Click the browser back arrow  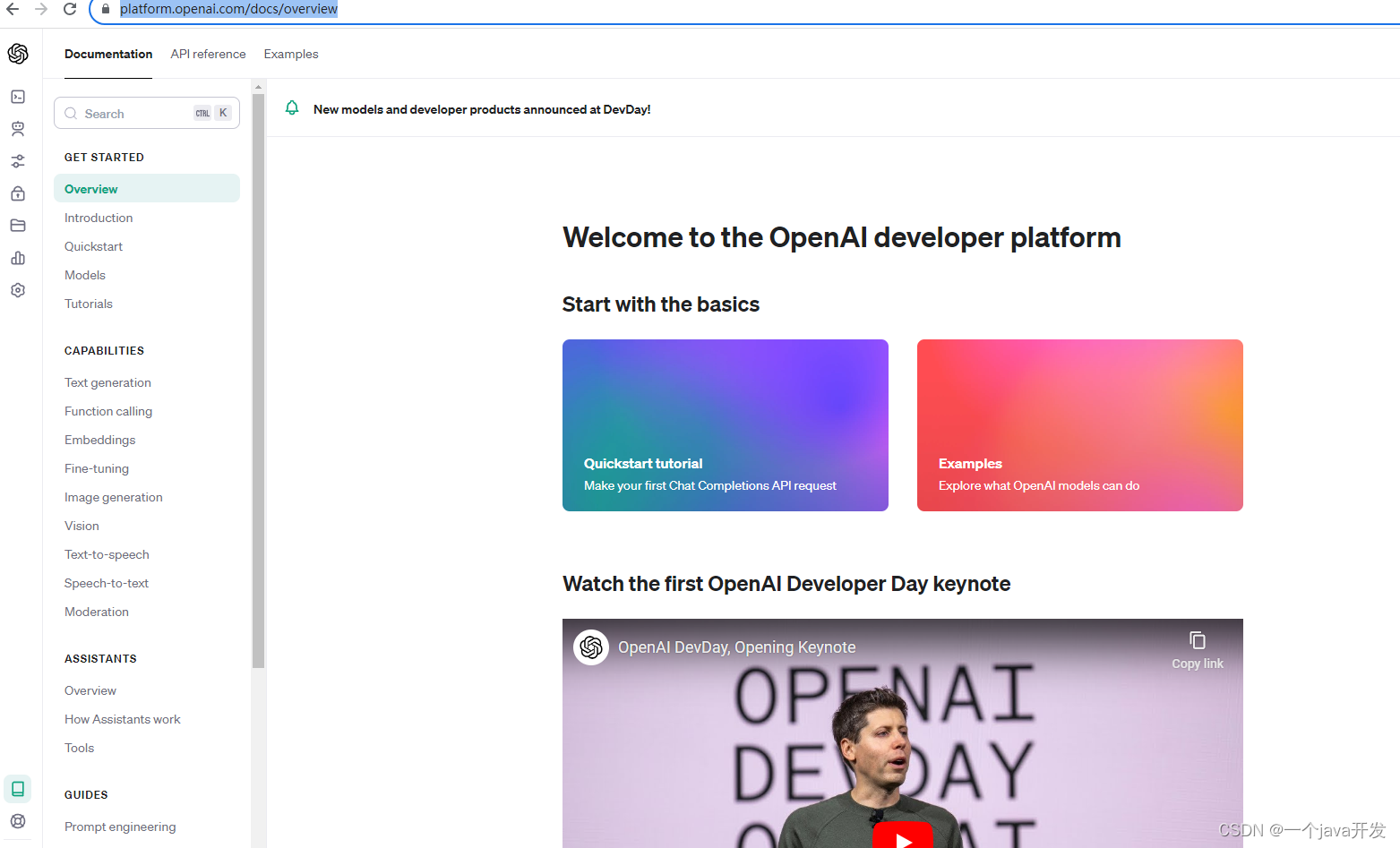(13, 9)
